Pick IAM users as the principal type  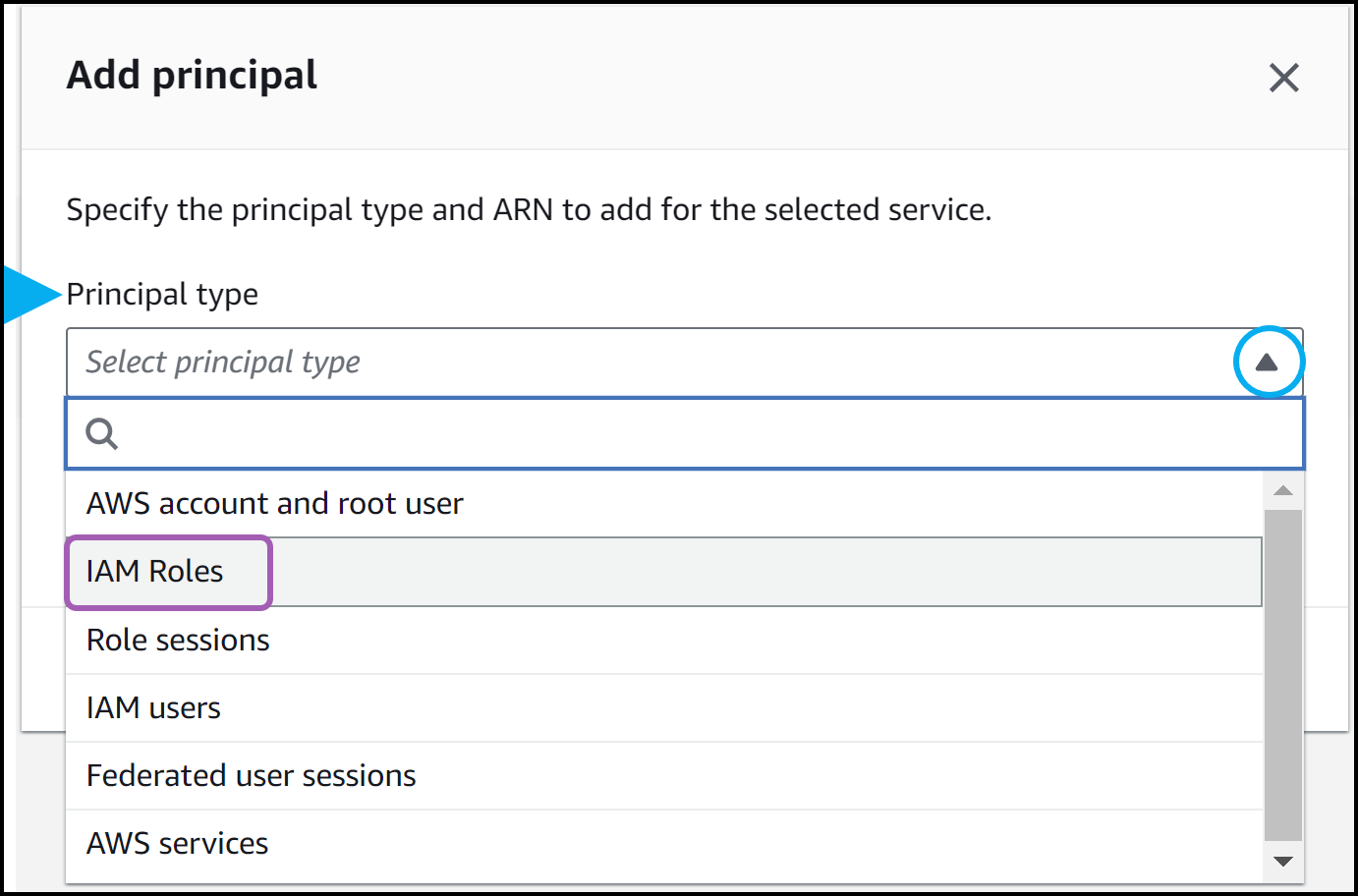[x=153, y=707]
